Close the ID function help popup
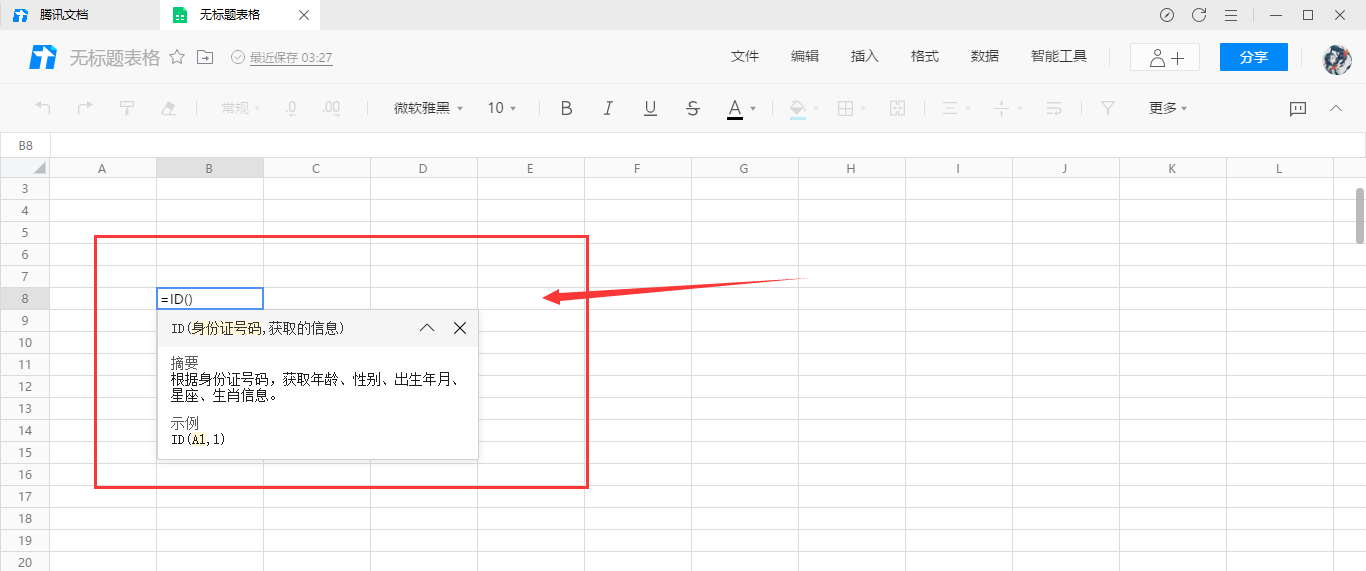1366x571 pixels. click(460, 328)
